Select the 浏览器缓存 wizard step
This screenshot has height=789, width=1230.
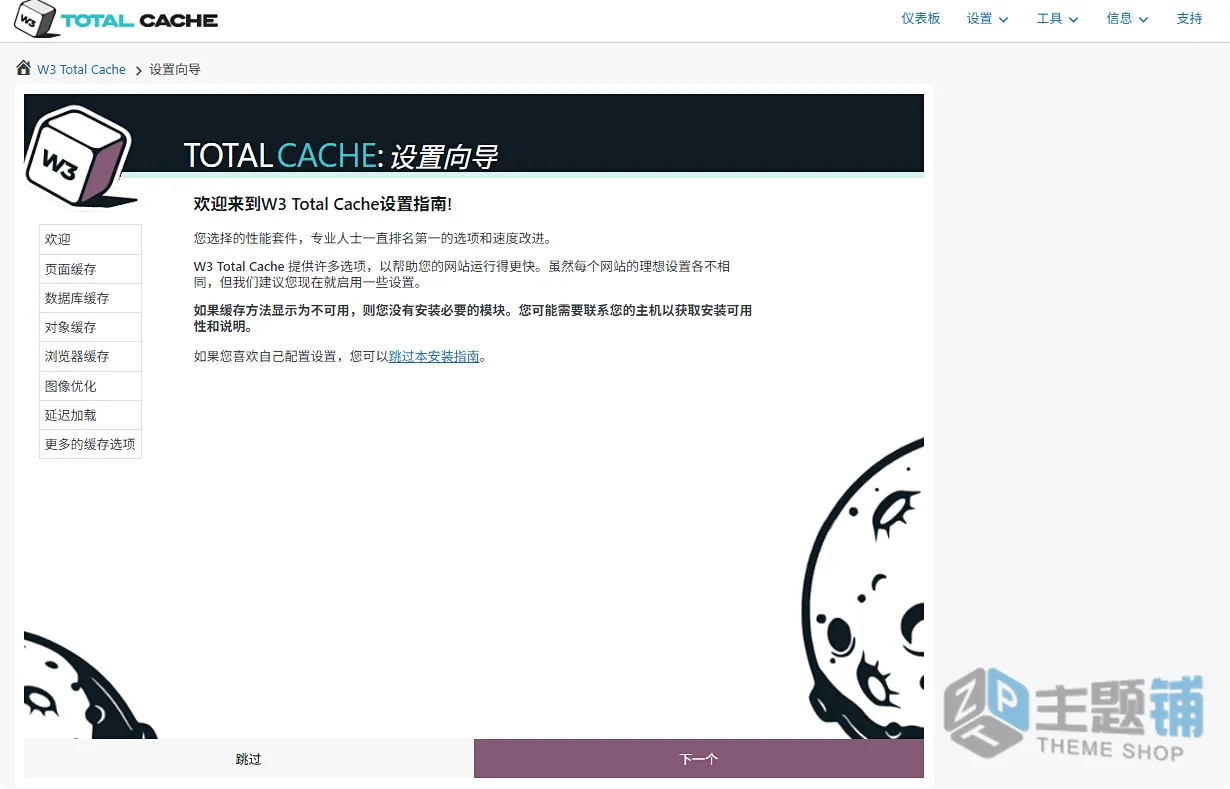[x=90, y=356]
